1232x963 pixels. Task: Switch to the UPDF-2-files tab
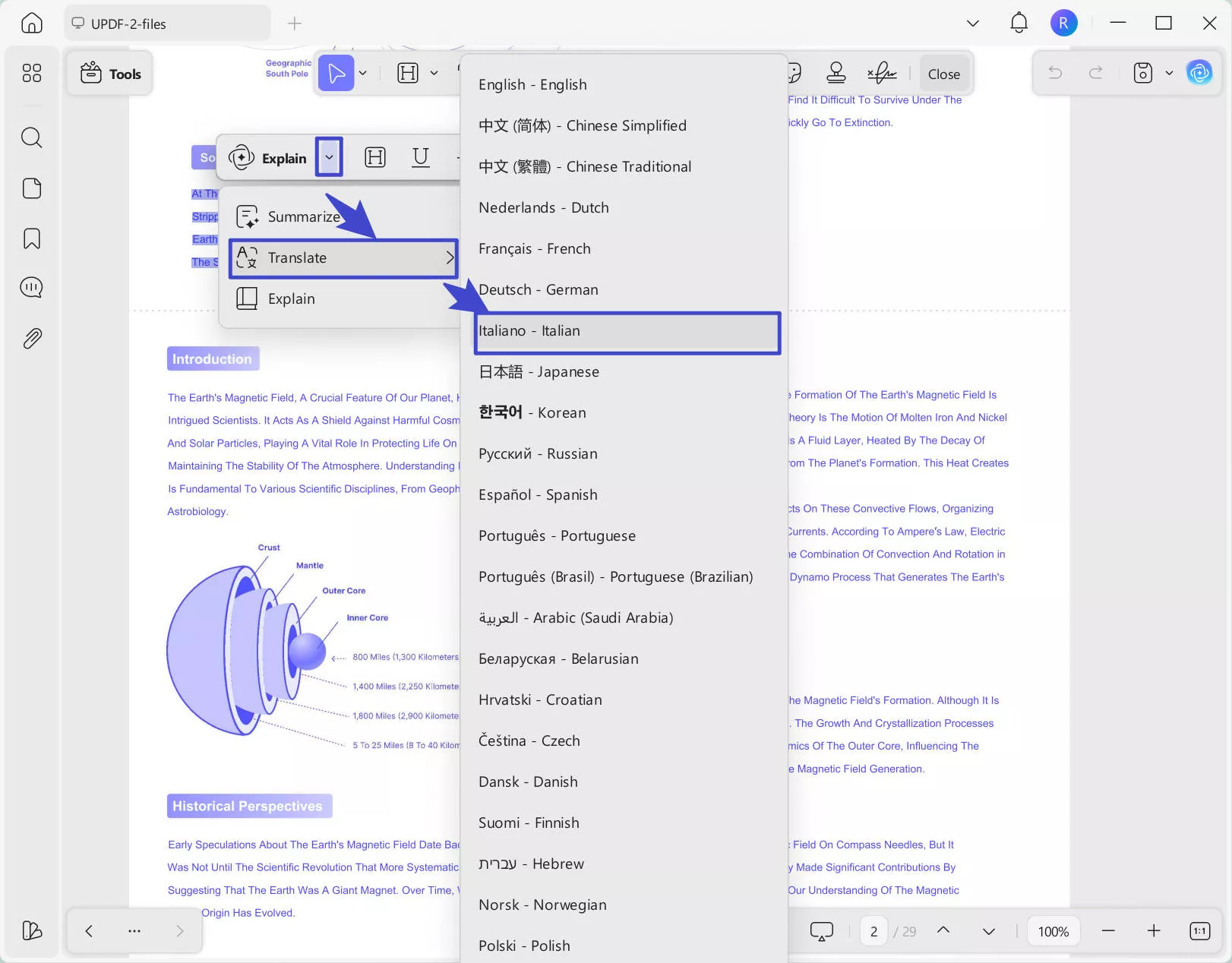pyautogui.click(x=168, y=24)
